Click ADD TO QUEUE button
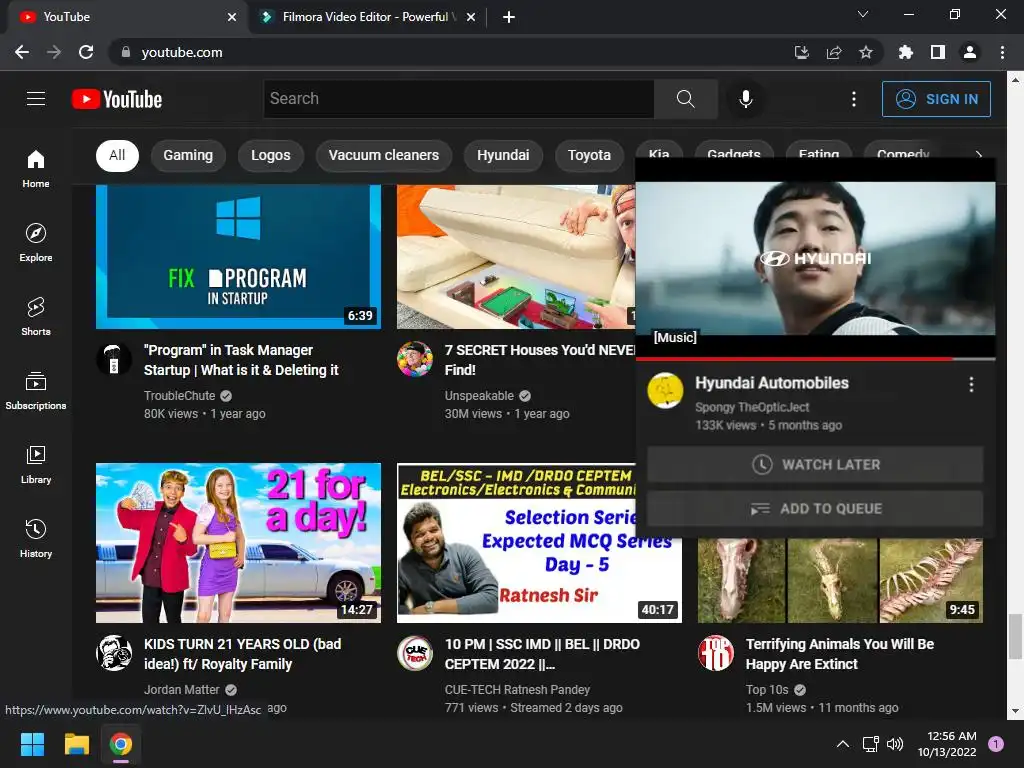This screenshot has width=1024, height=768. (815, 508)
